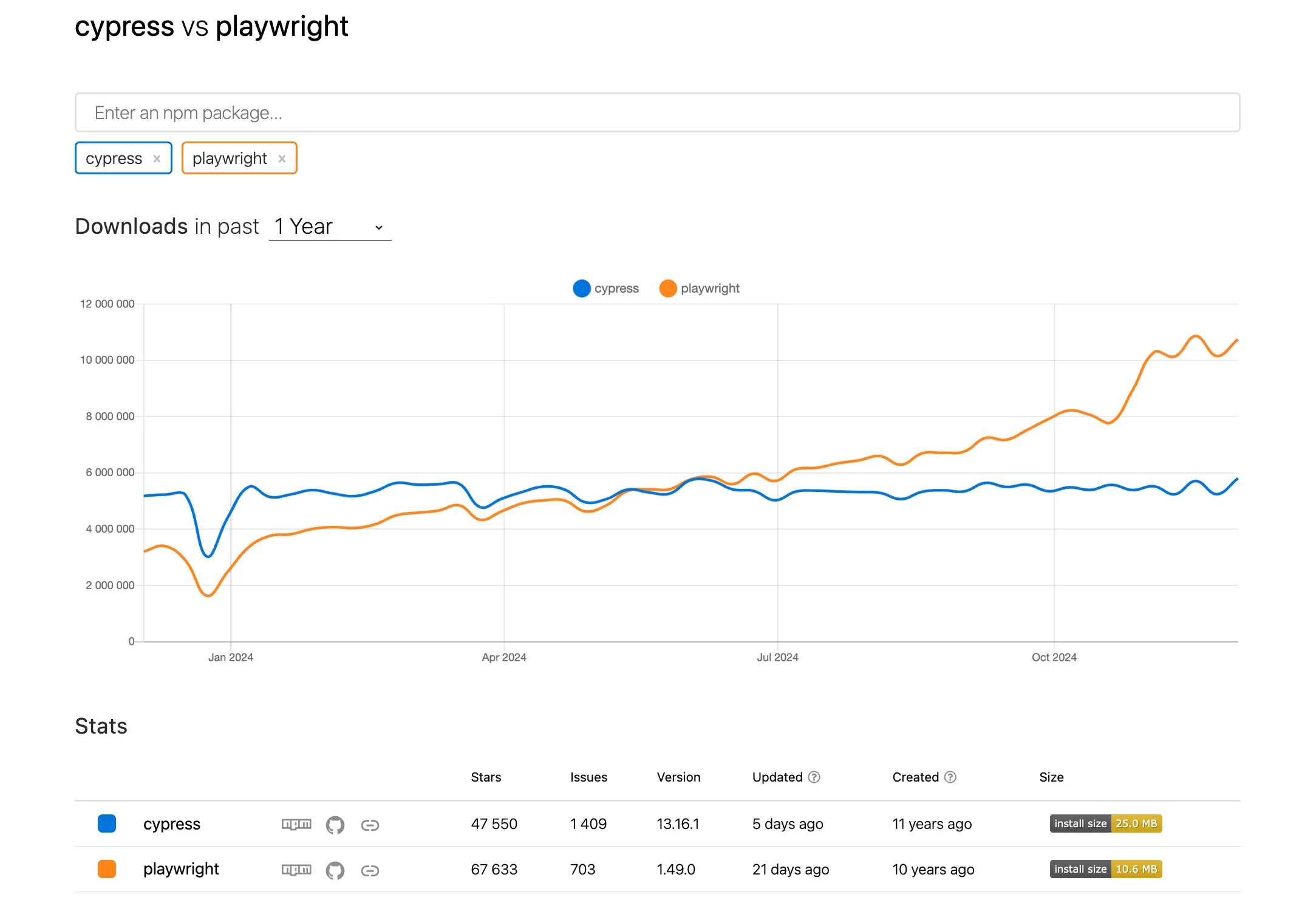Click the orange playwright color swatch

(x=107, y=869)
